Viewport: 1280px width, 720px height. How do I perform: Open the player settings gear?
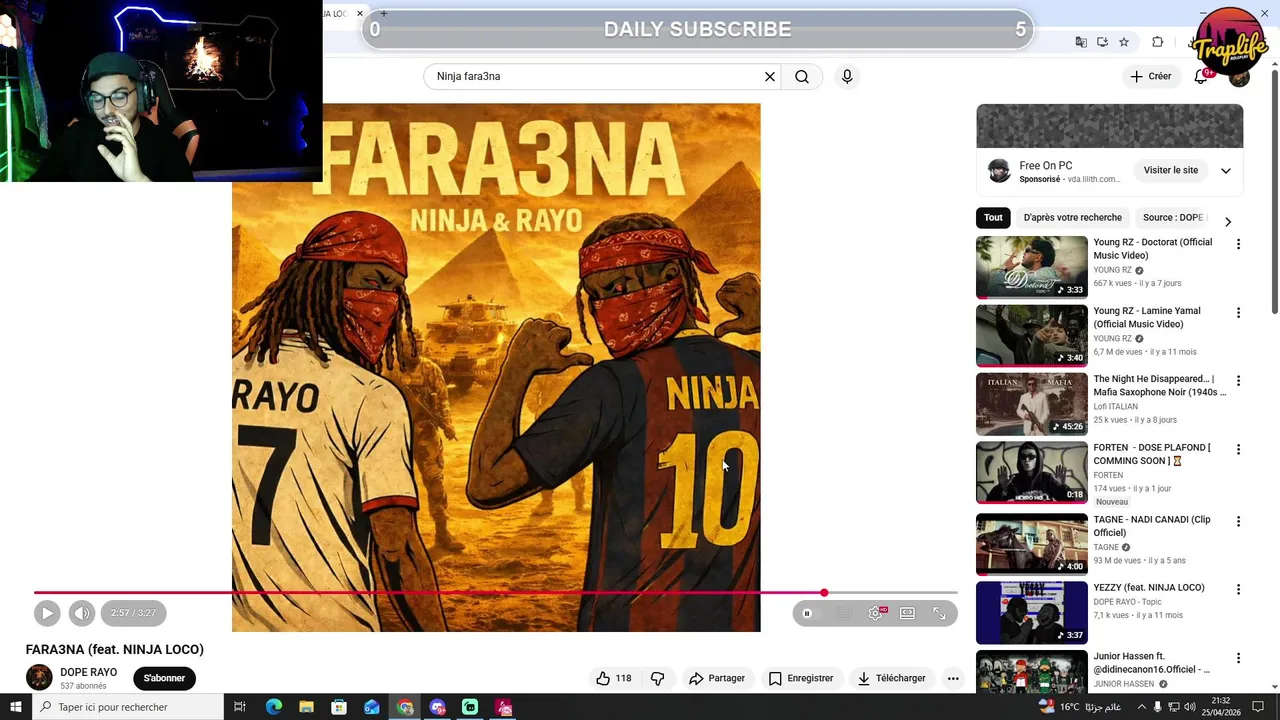pos(876,613)
